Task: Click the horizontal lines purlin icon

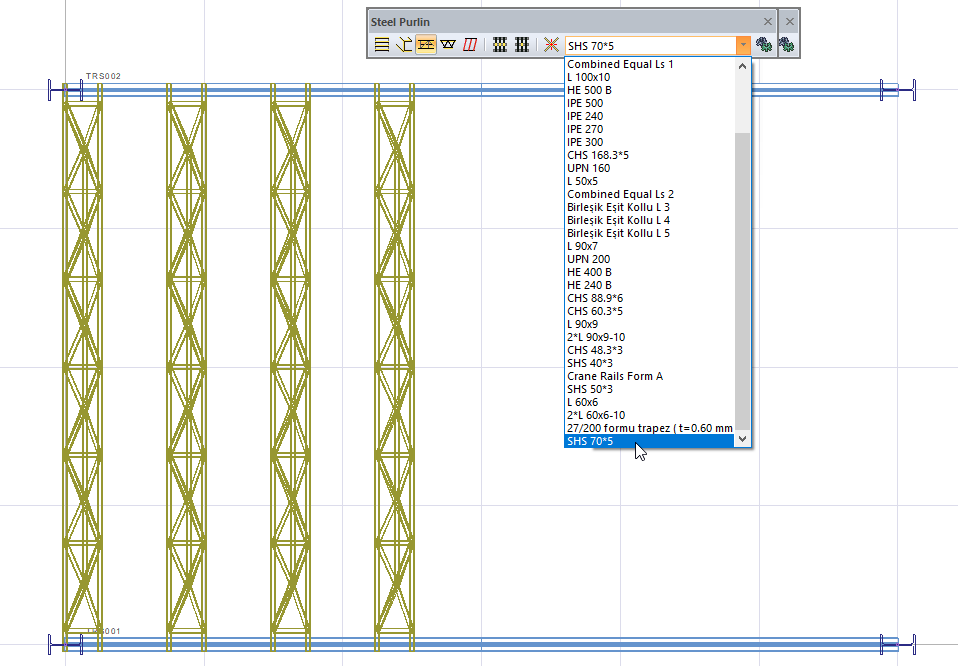Action: pos(381,45)
